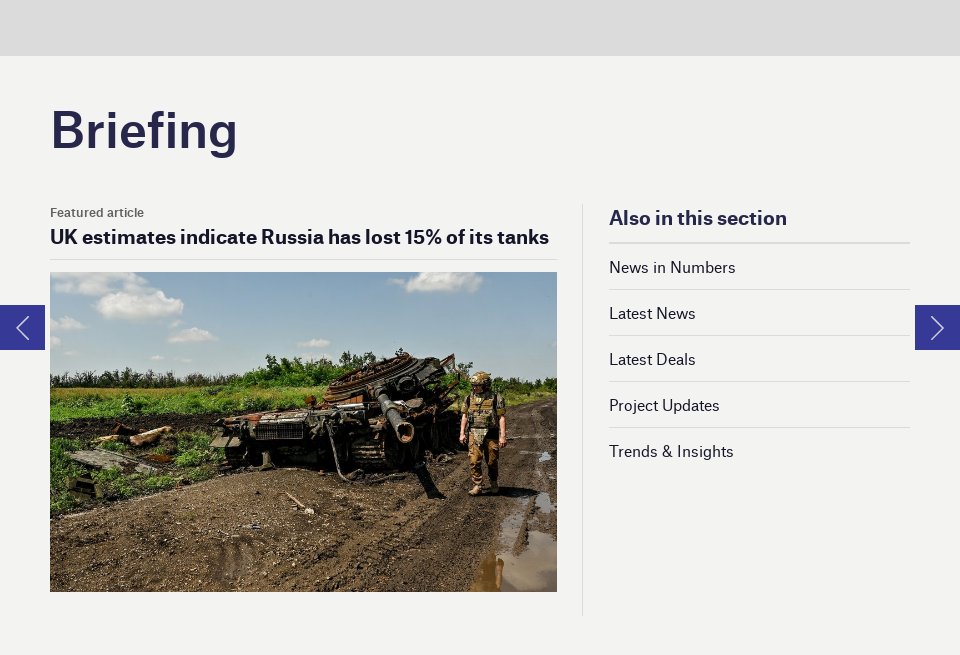Open Project Updates from the section list
Screen dimensions: 960x655
coord(664,405)
